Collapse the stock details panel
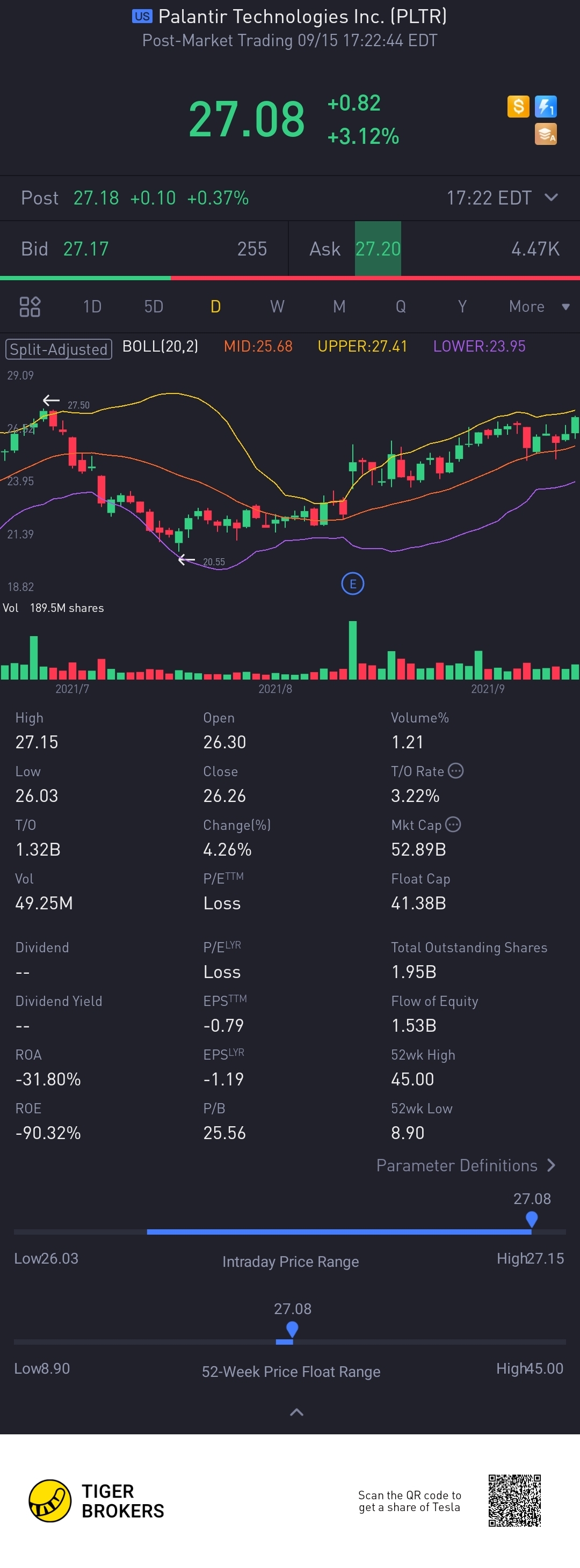Image resolution: width=580 pixels, height=1568 pixels. click(296, 1412)
